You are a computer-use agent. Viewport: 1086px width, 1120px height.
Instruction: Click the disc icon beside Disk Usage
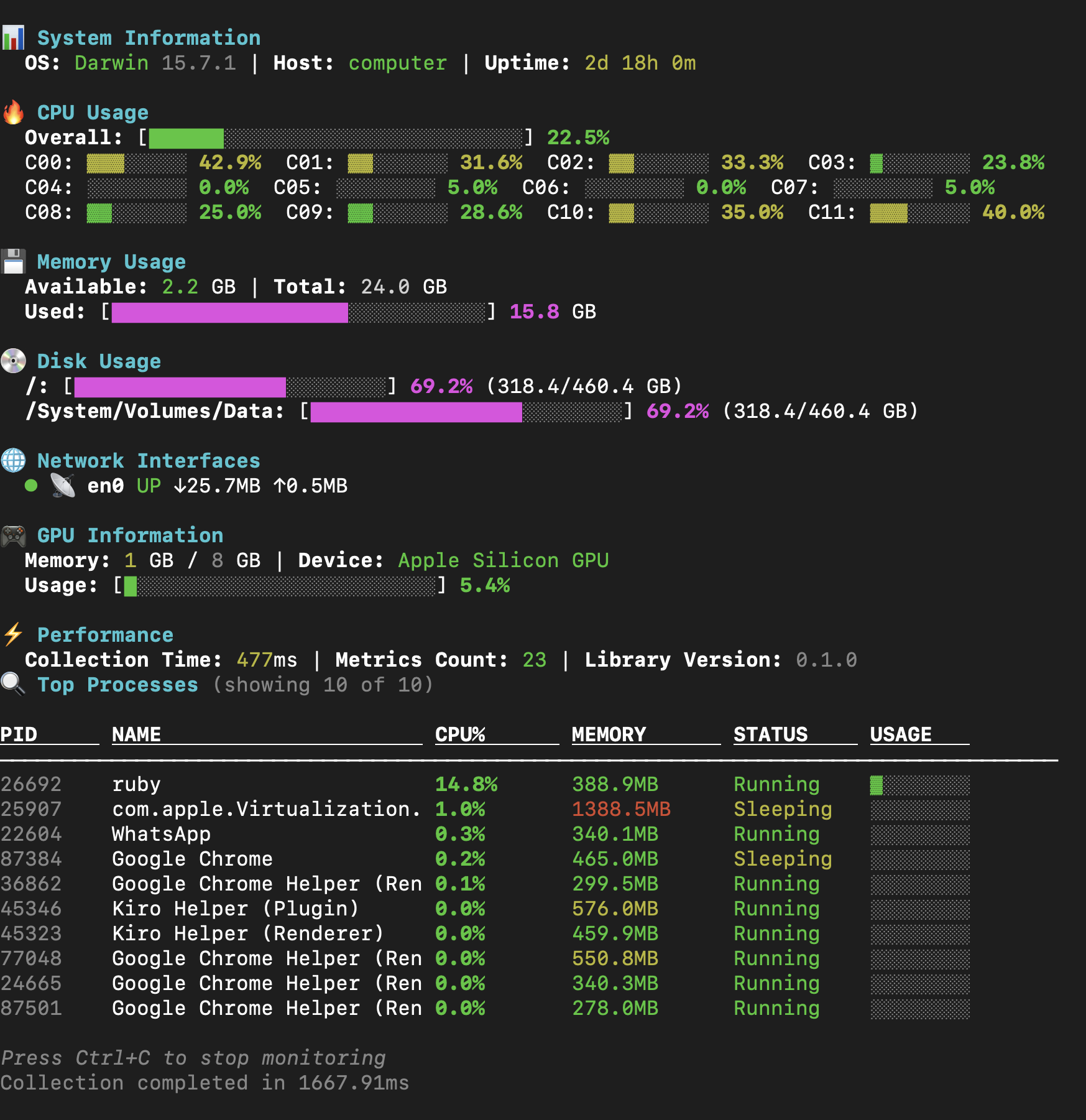click(x=13, y=361)
